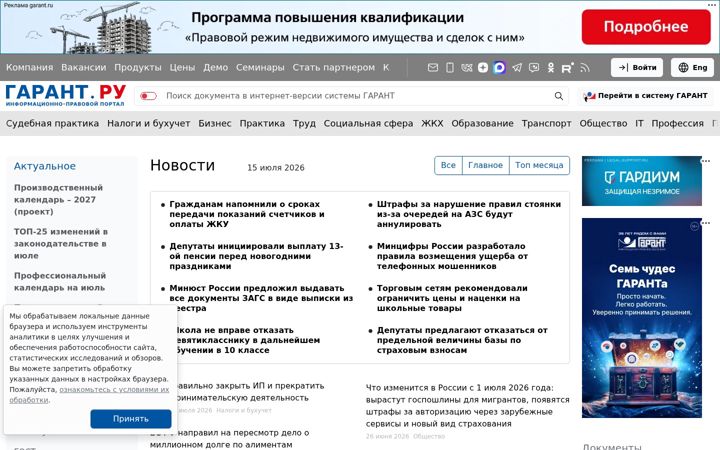Open news about штрафы за стоянки АЗС
This screenshot has height=450, width=720.
tap(469, 214)
